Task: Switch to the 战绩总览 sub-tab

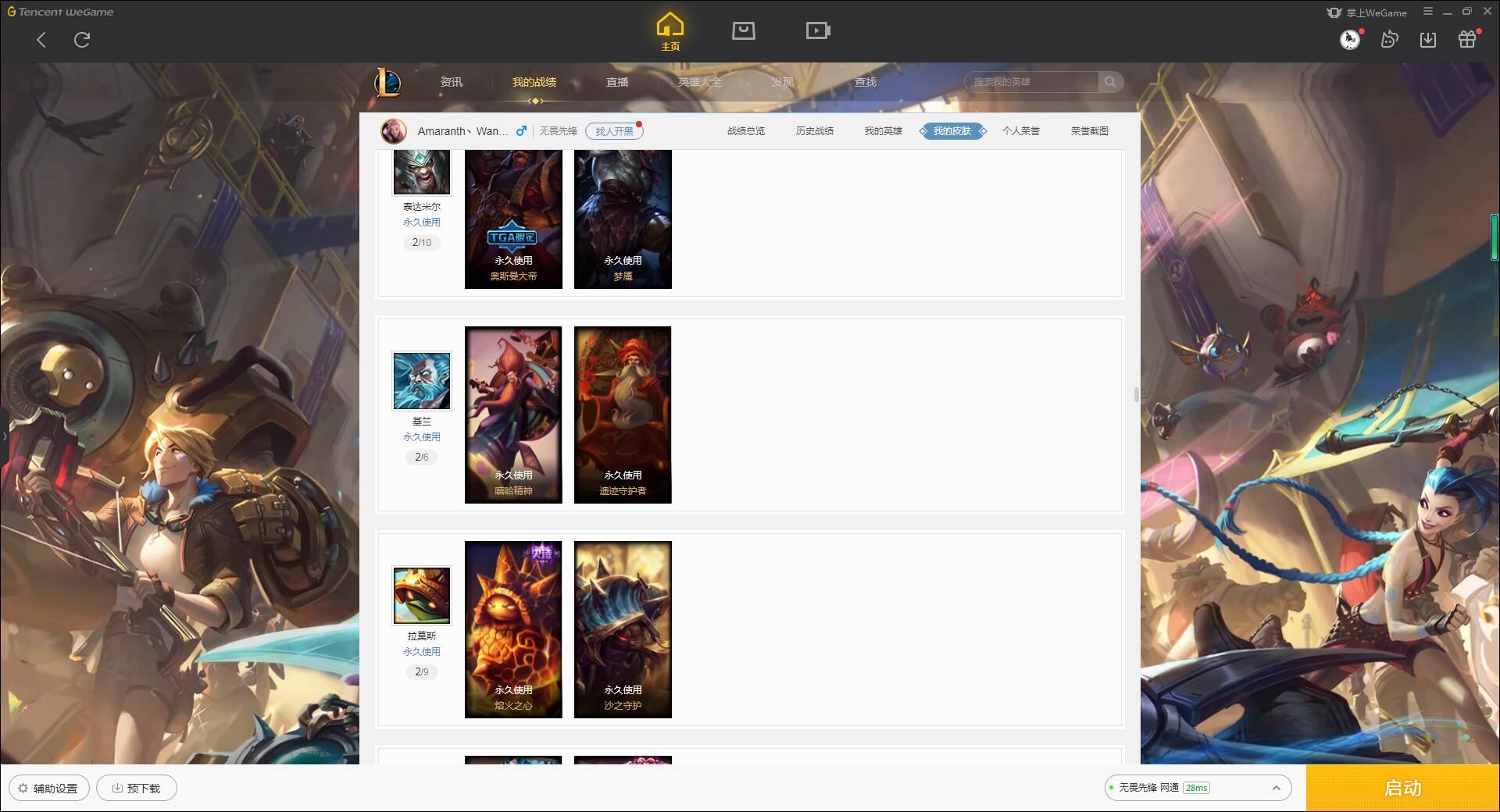Action: [746, 131]
